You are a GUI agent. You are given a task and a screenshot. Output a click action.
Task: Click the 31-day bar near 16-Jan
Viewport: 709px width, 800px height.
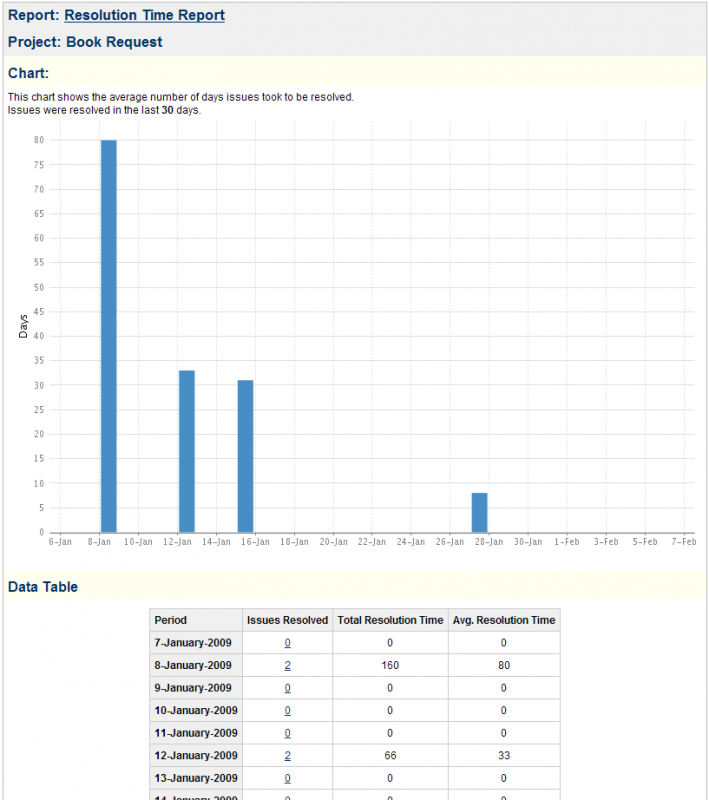click(x=246, y=455)
